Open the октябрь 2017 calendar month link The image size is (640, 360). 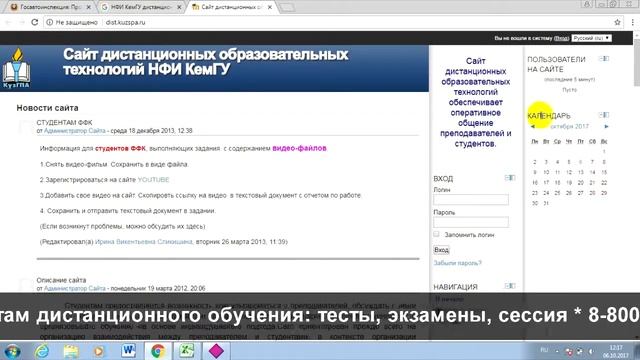click(569, 127)
